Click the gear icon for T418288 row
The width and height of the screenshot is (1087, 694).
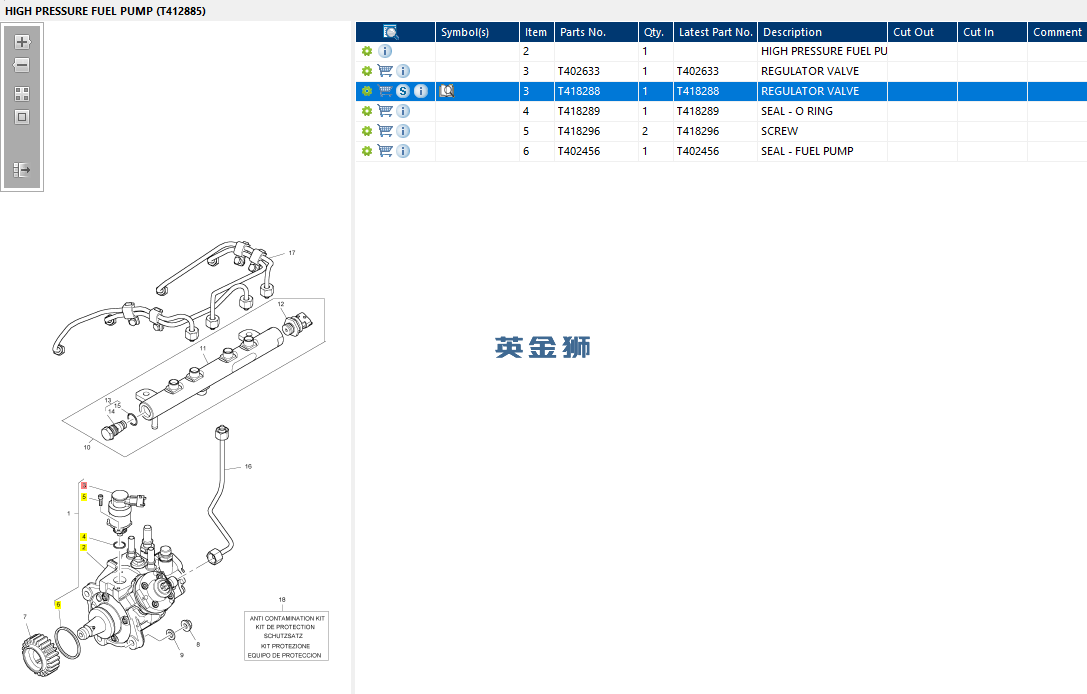click(367, 91)
